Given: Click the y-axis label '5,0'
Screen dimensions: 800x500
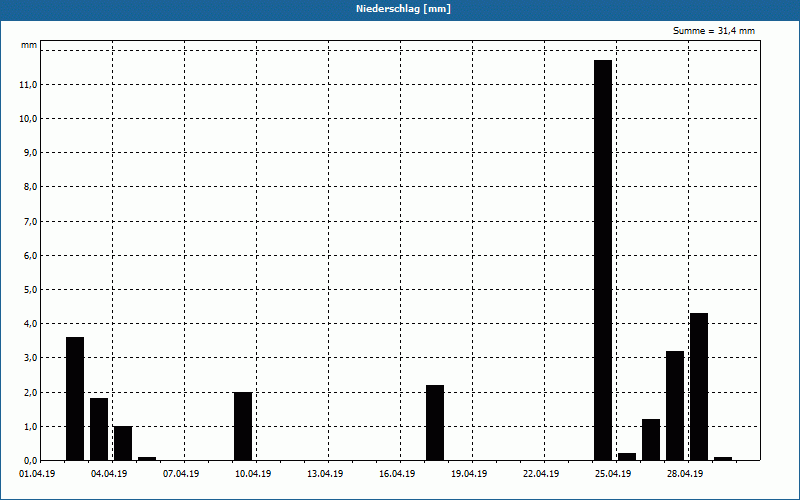Looking at the screenshot, I should (x=30, y=290).
